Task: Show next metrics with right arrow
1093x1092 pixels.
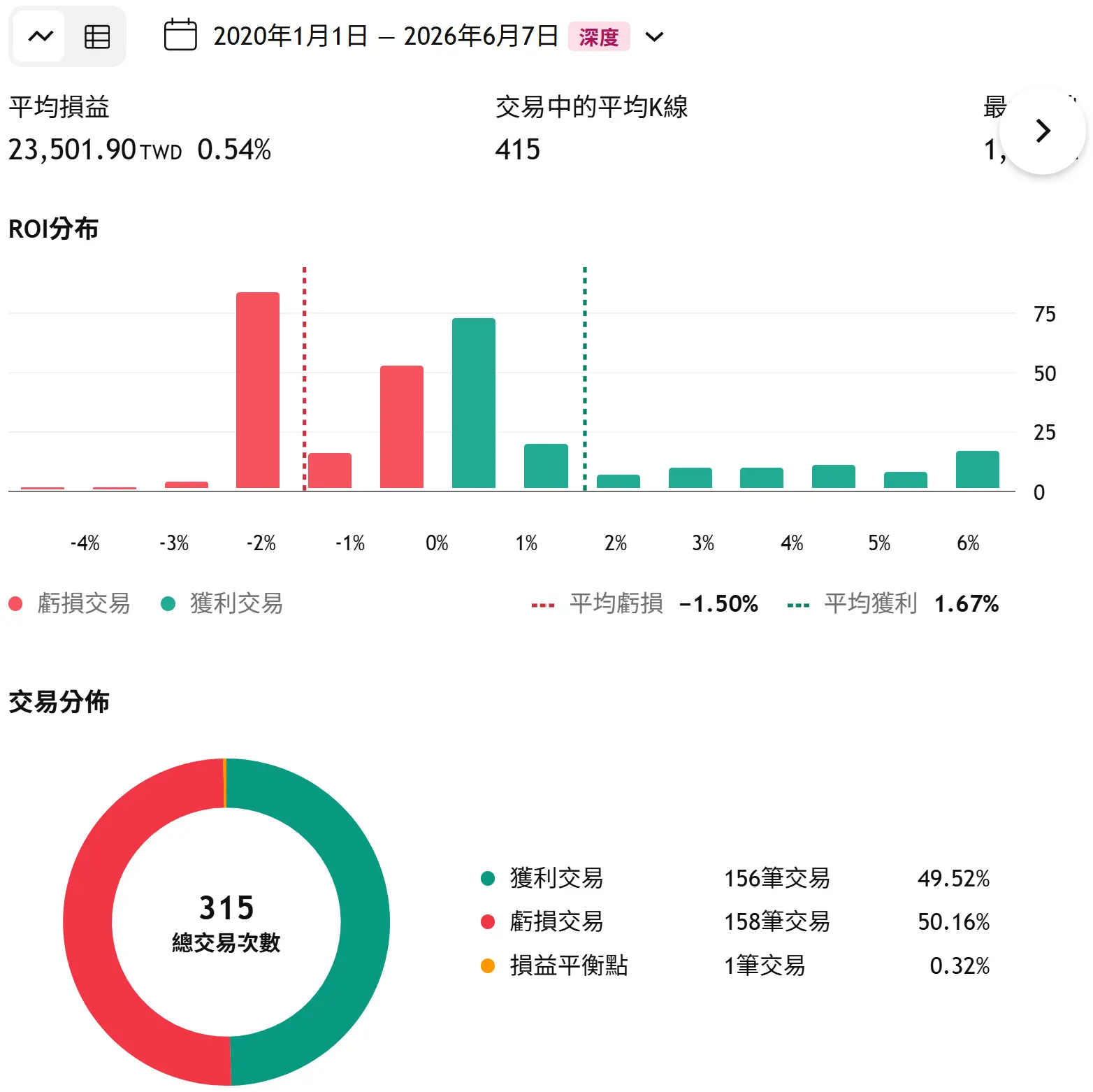Action: coord(1043,131)
